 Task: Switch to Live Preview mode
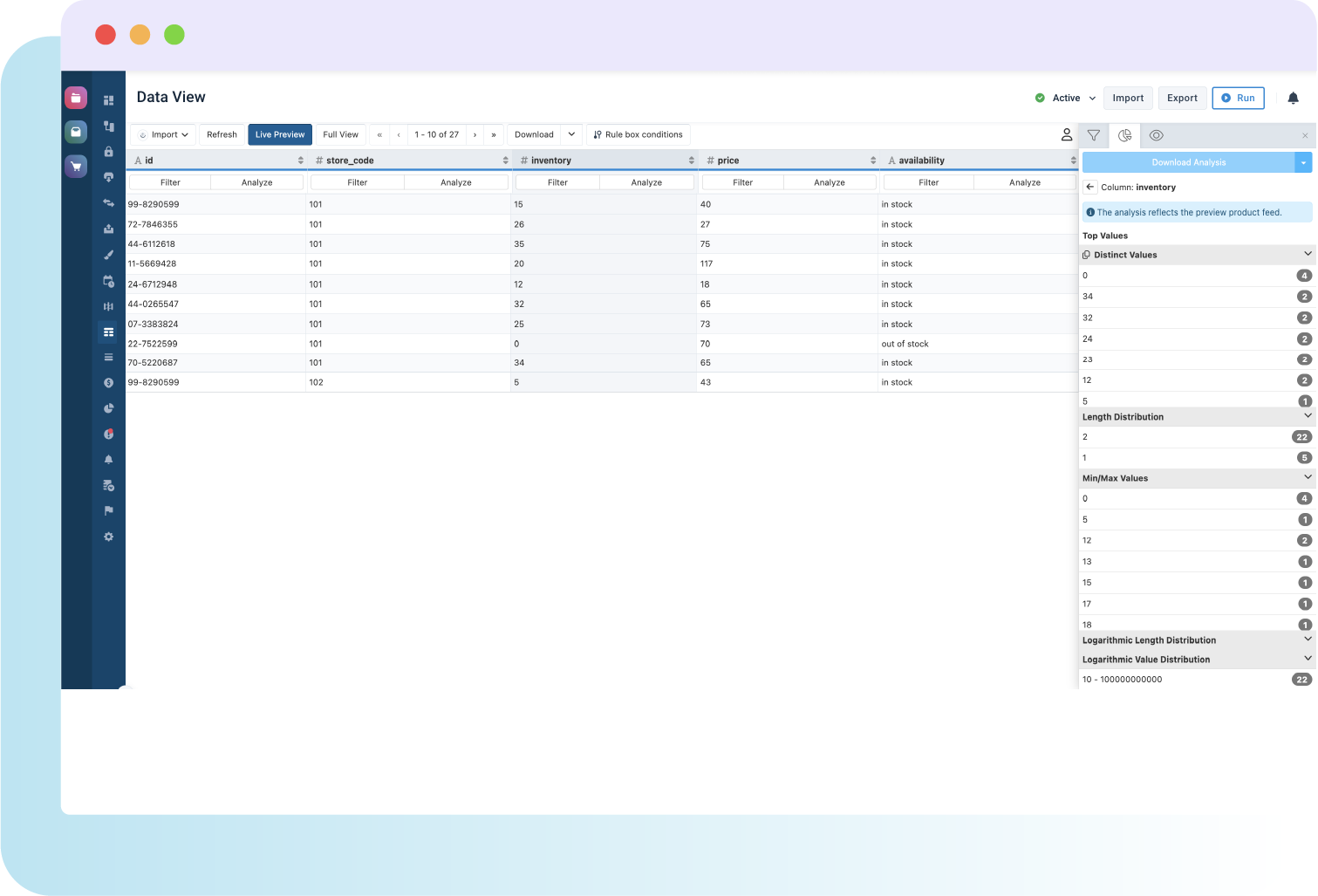(x=279, y=134)
